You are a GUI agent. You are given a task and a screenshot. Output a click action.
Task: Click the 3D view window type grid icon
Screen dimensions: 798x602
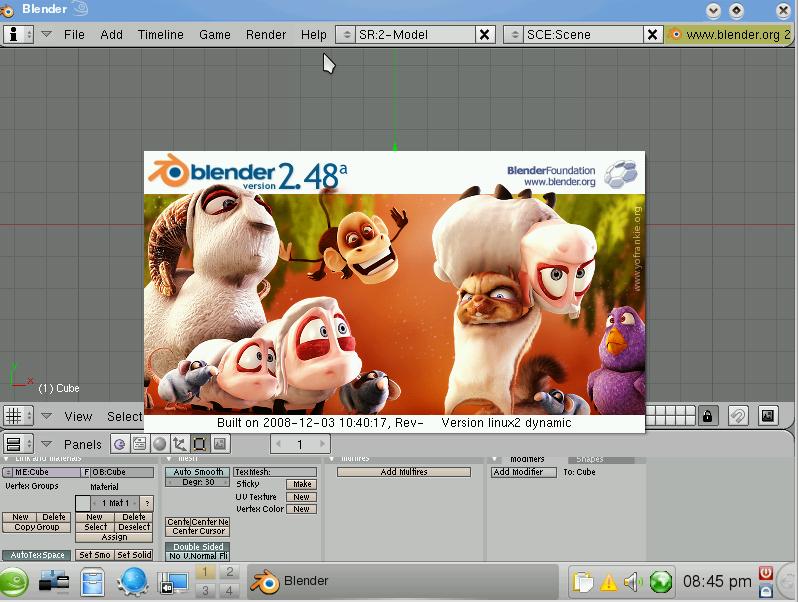click(x=18, y=416)
